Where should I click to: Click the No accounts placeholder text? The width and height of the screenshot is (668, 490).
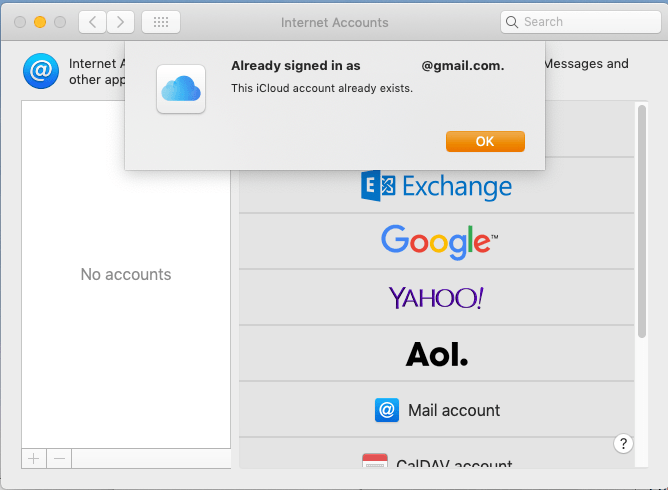click(x=126, y=274)
